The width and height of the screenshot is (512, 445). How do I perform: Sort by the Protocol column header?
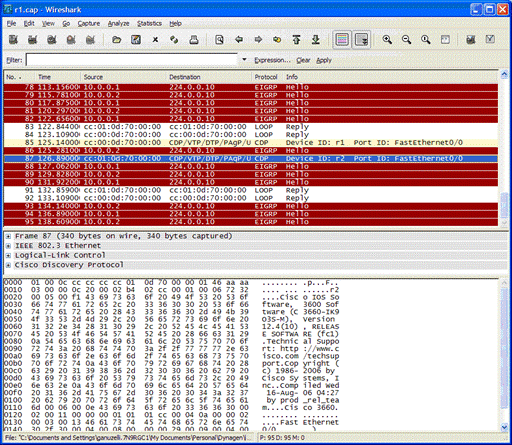(266, 77)
